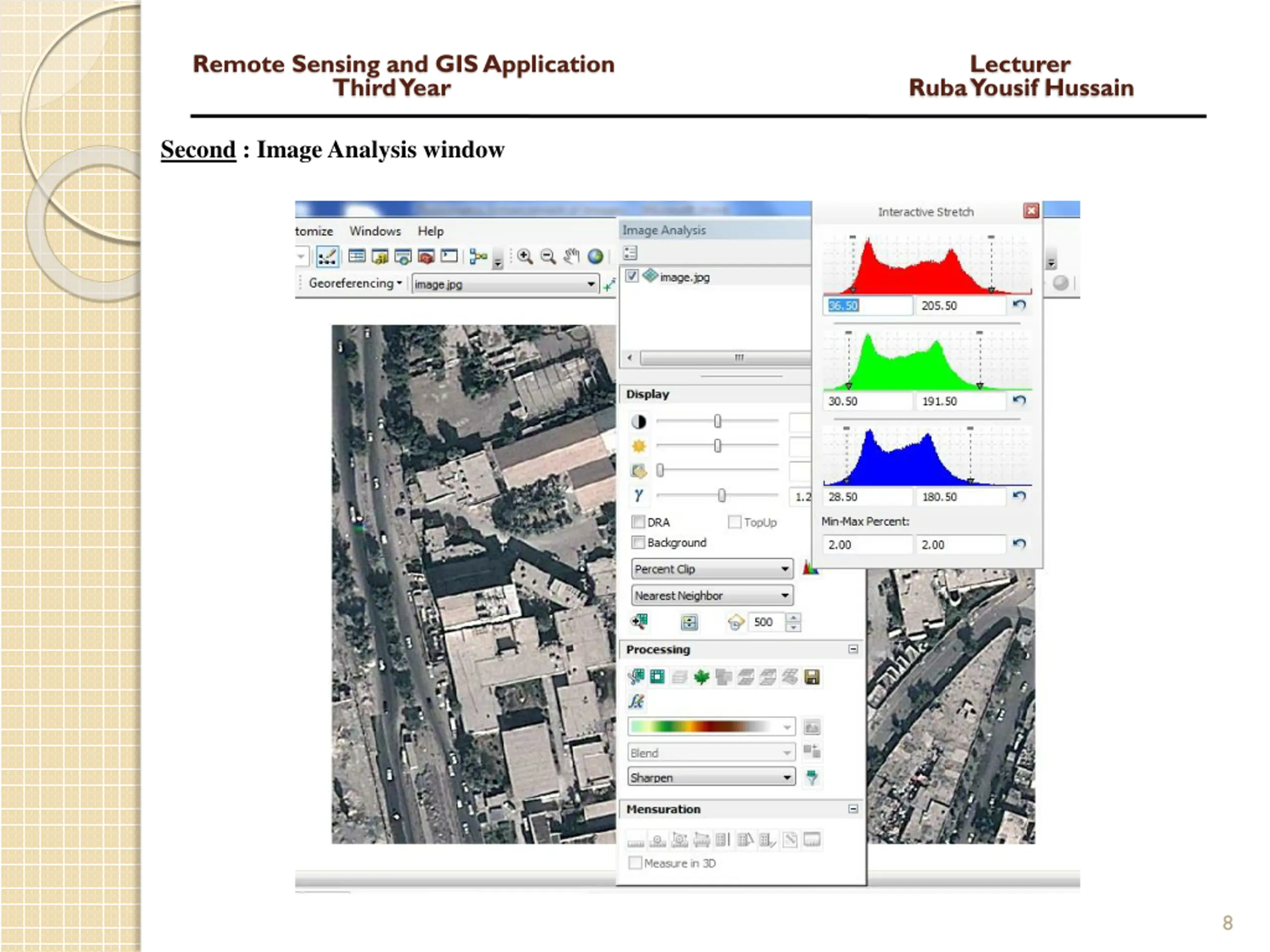Select the Zoom In magnifier tool

(525, 256)
